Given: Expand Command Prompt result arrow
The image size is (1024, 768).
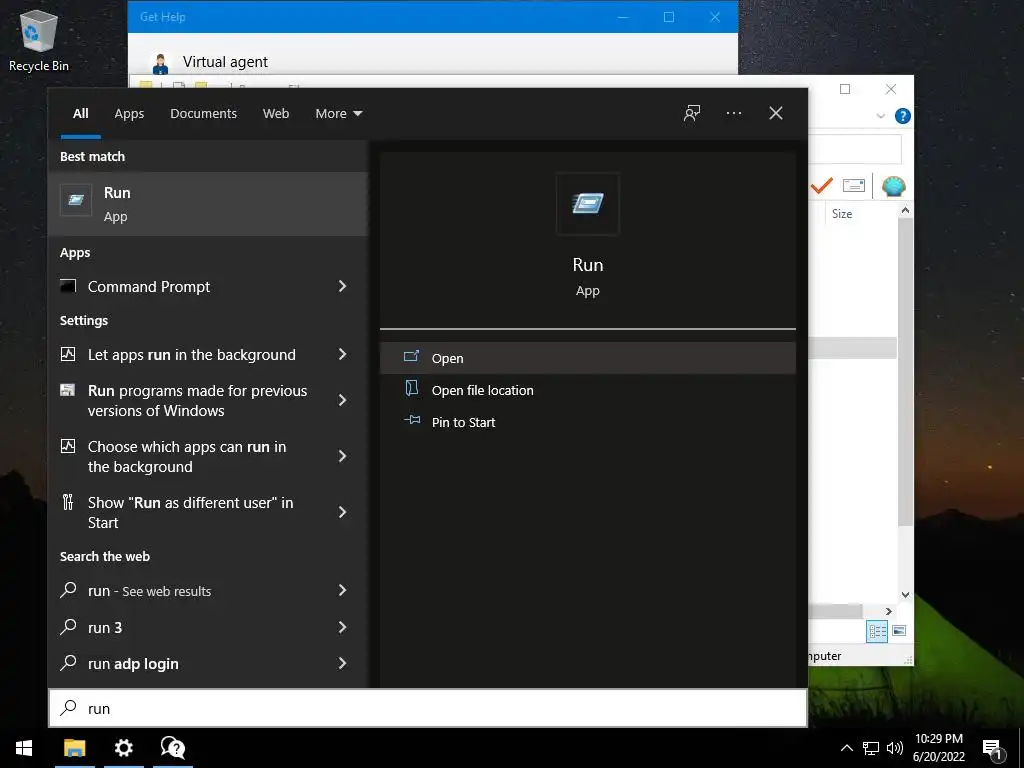Looking at the screenshot, I should click(x=342, y=286).
